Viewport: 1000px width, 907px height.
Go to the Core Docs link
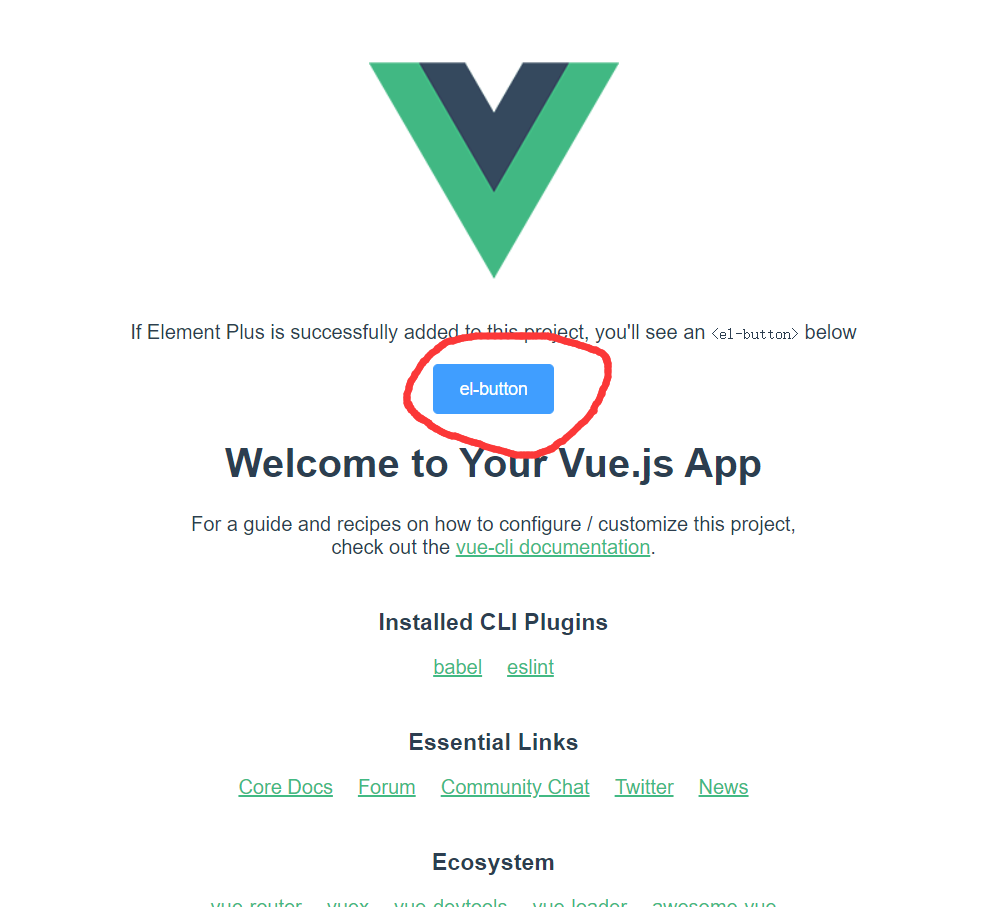tap(286, 787)
